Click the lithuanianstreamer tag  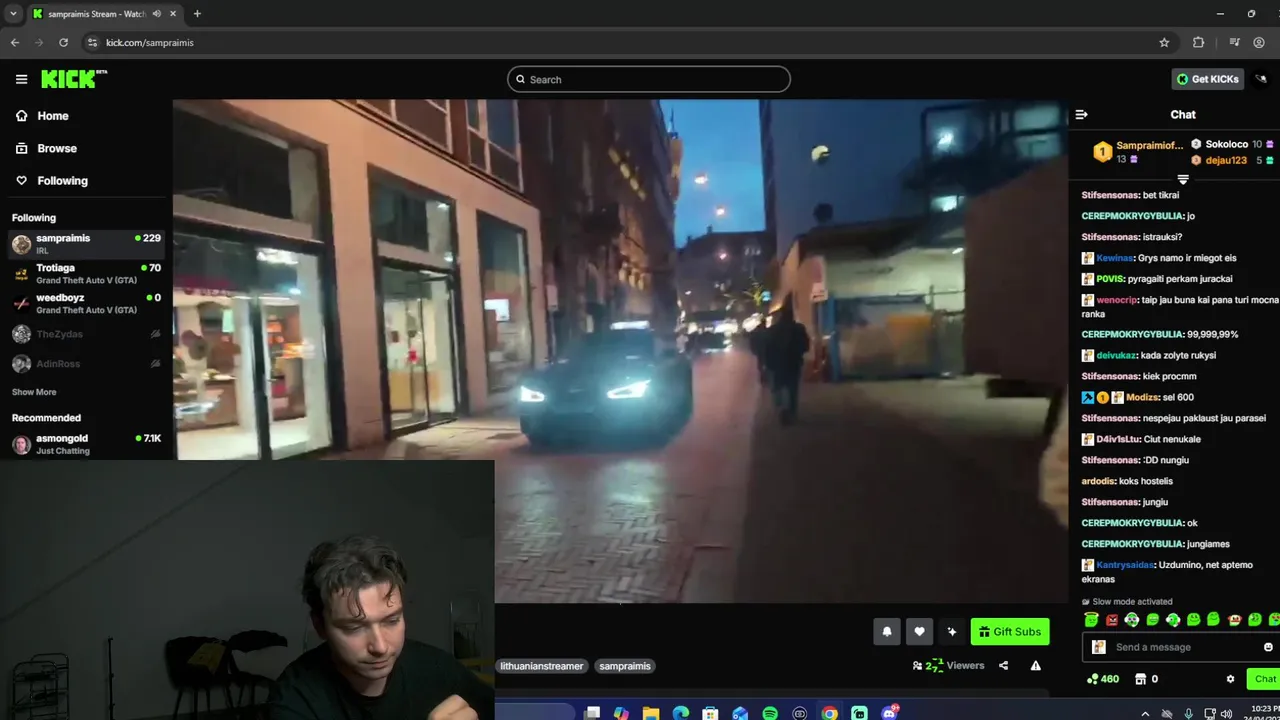point(541,666)
